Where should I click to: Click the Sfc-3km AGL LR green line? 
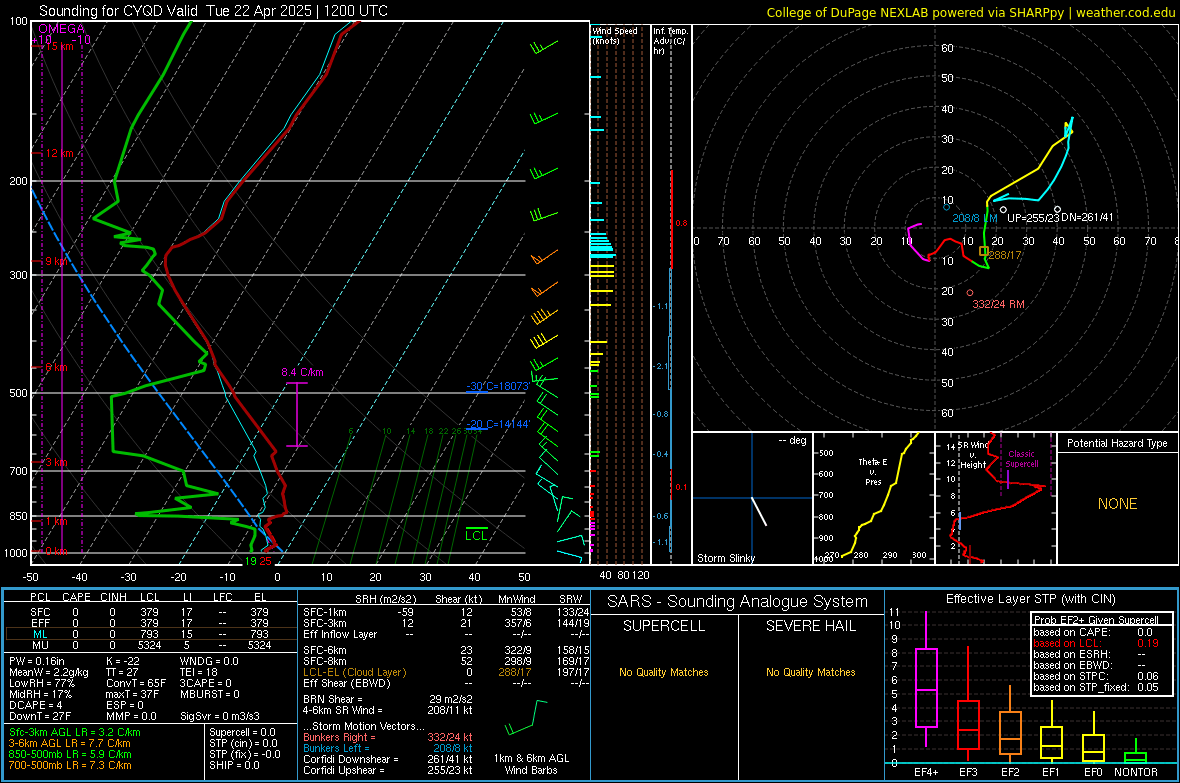tap(75, 732)
